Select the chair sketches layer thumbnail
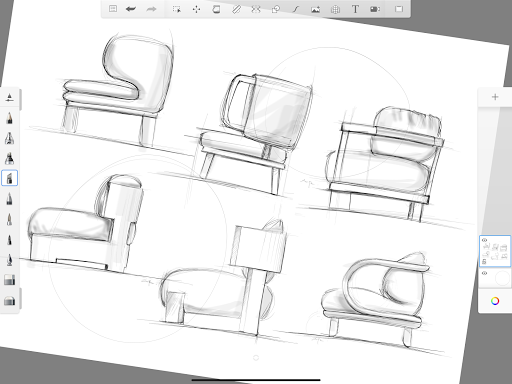The height and width of the screenshot is (384, 512). tap(495, 251)
